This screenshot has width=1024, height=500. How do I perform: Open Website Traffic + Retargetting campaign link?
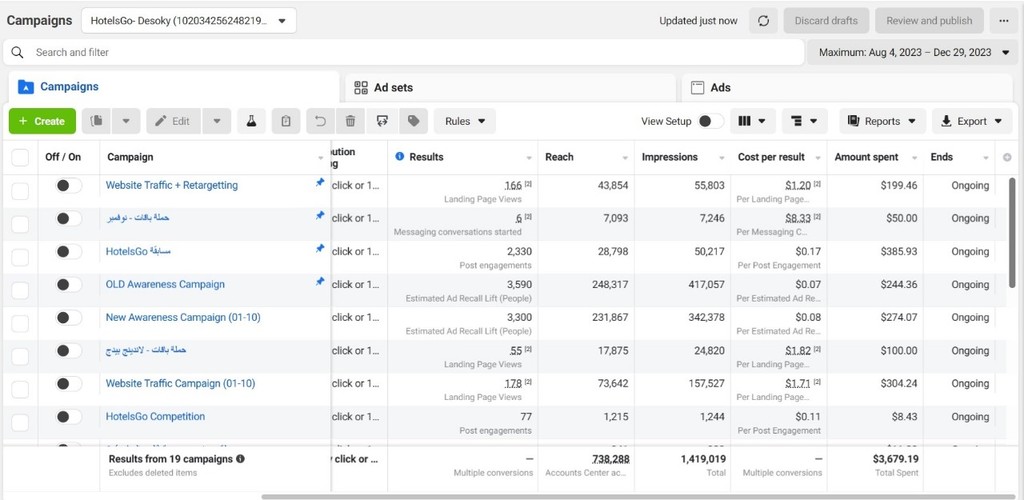tap(172, 185)
